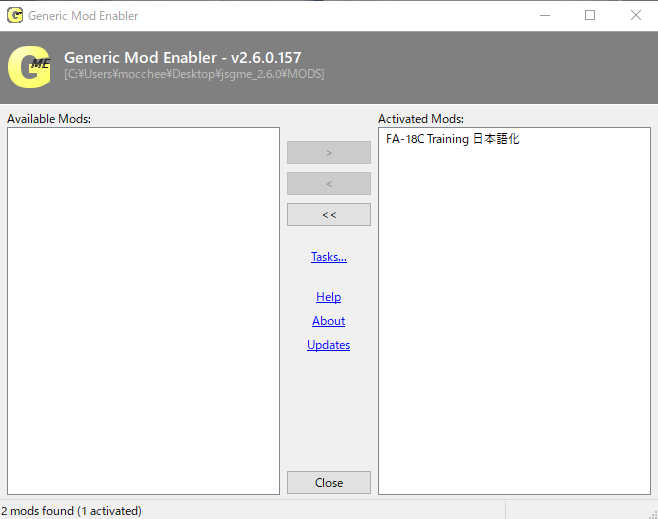
Task: Open the About link
Action: pos(329,321)
